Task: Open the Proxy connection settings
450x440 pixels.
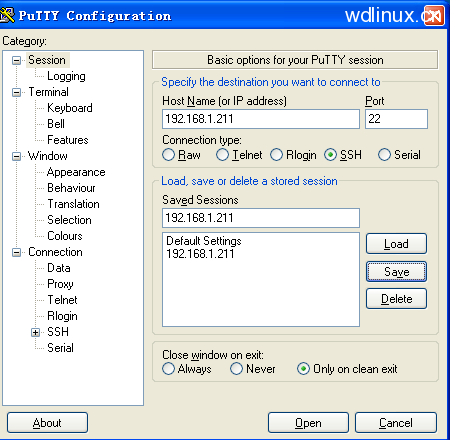Action: click(60, 284)
